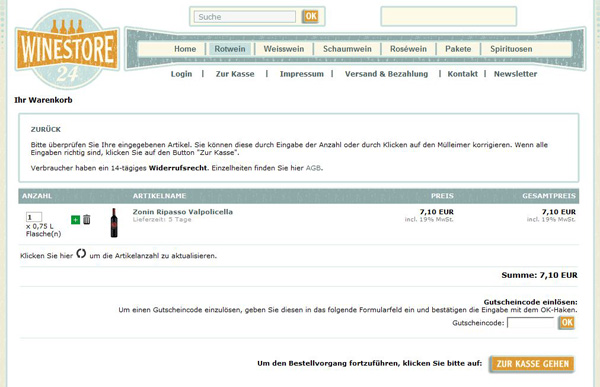Click the green plus icon to add a bottle
The width and height of the screenshot is (600, 387).
point(75,220)
